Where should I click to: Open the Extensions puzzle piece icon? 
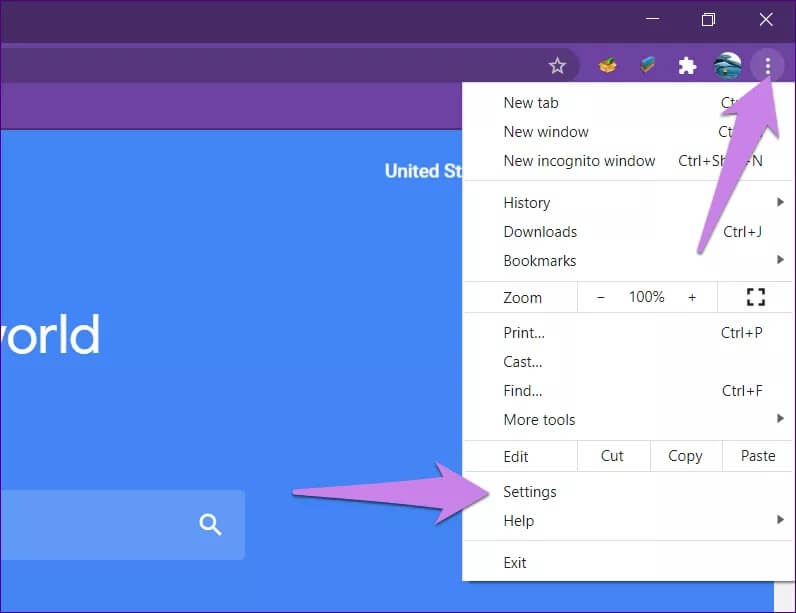click(687, 66)
